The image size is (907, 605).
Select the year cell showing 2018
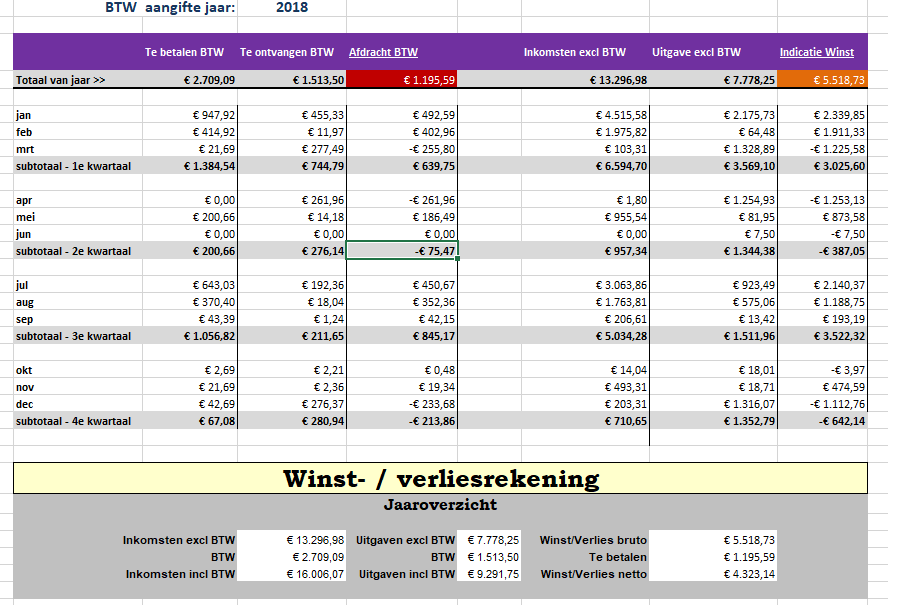[292, 8]
